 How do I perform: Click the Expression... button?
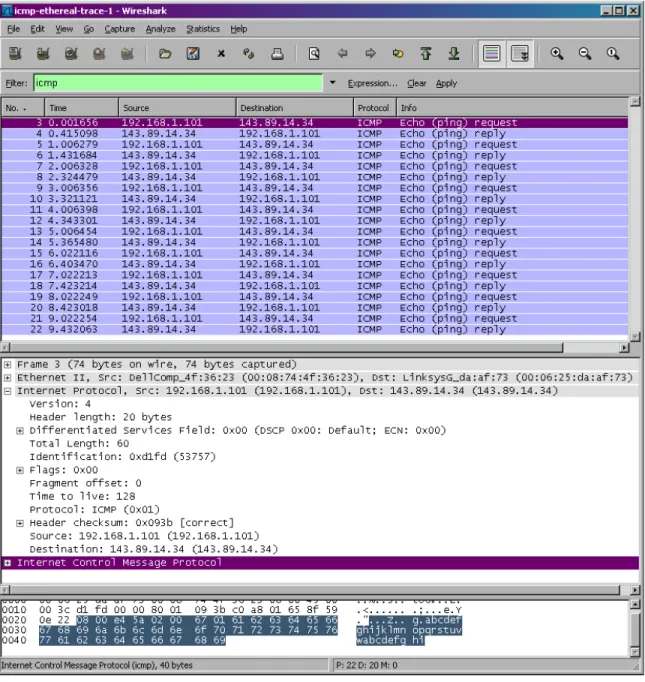tap(372, 83)
